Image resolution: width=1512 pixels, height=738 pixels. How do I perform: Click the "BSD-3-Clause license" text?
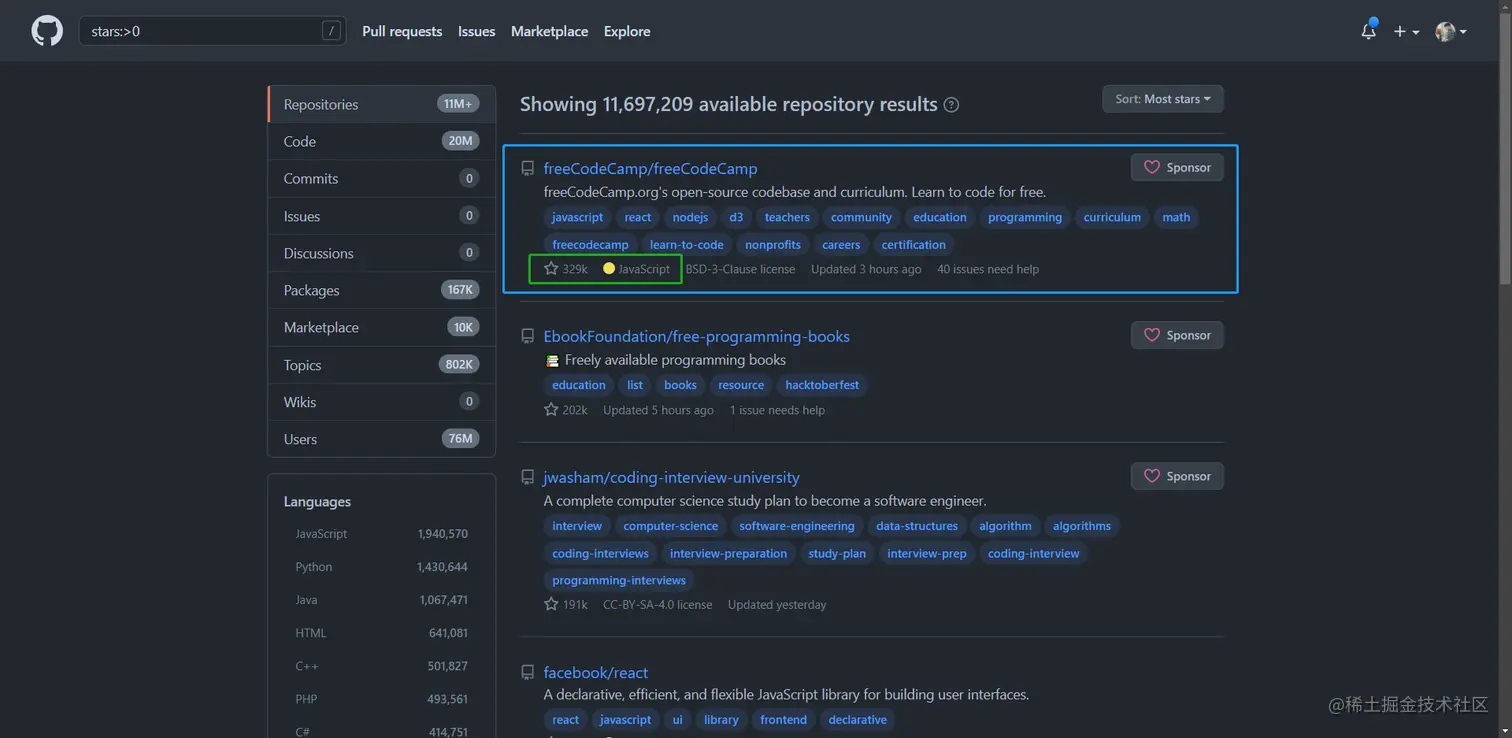(741, 269)
